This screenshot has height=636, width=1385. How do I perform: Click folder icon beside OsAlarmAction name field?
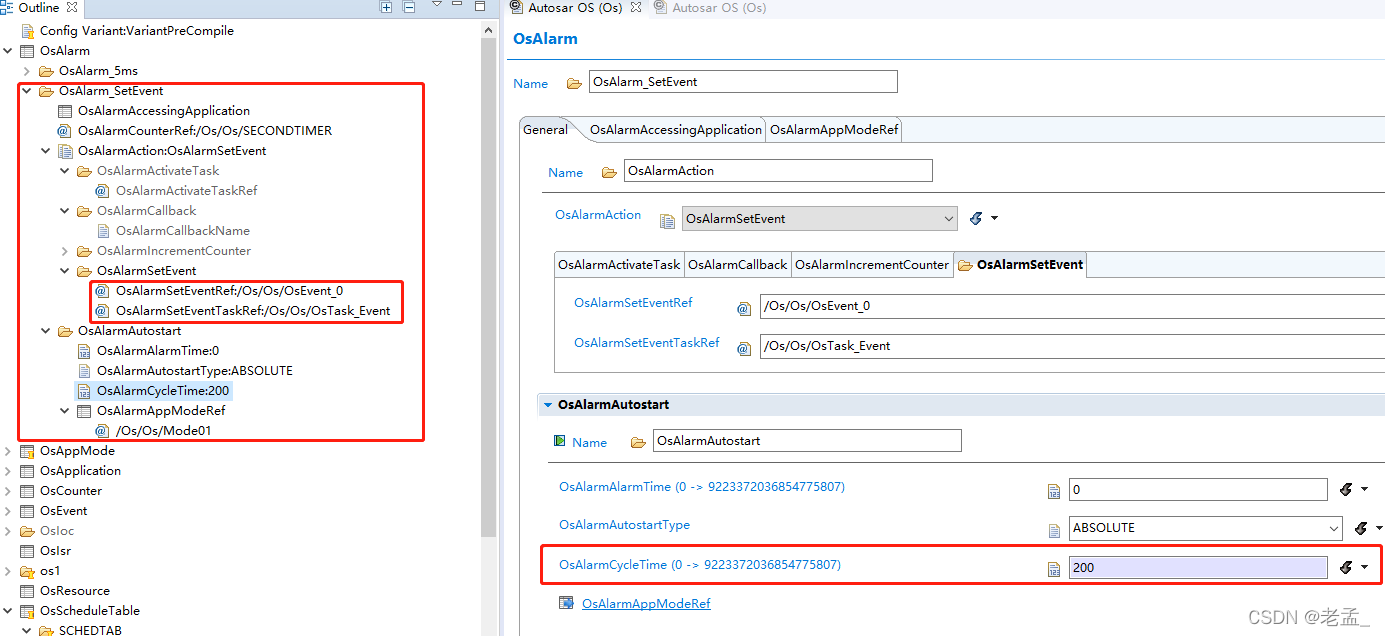(609, 172)
